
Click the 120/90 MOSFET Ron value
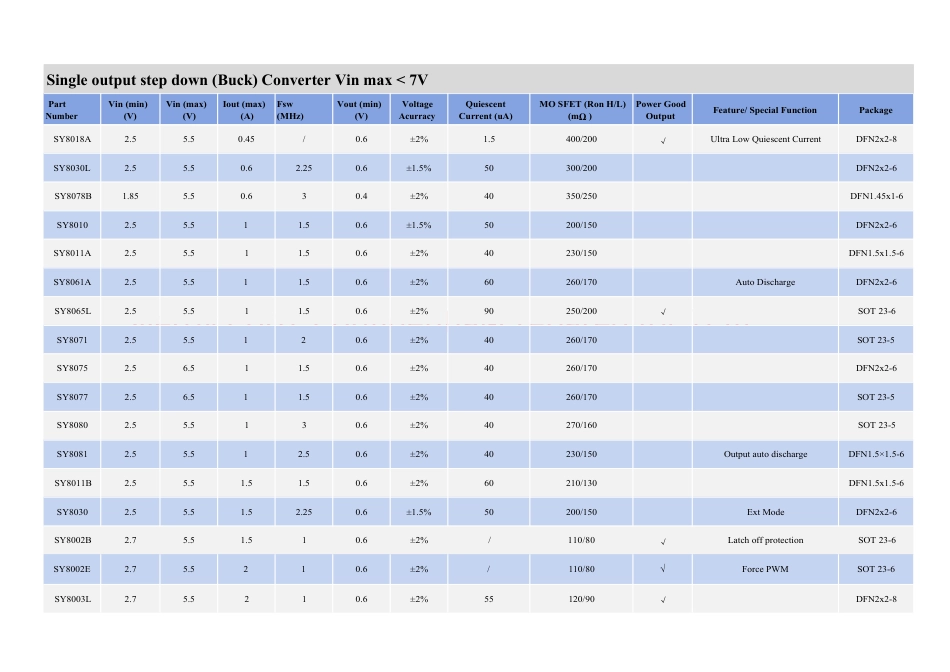pyautogui.click(x=581, y=599)
